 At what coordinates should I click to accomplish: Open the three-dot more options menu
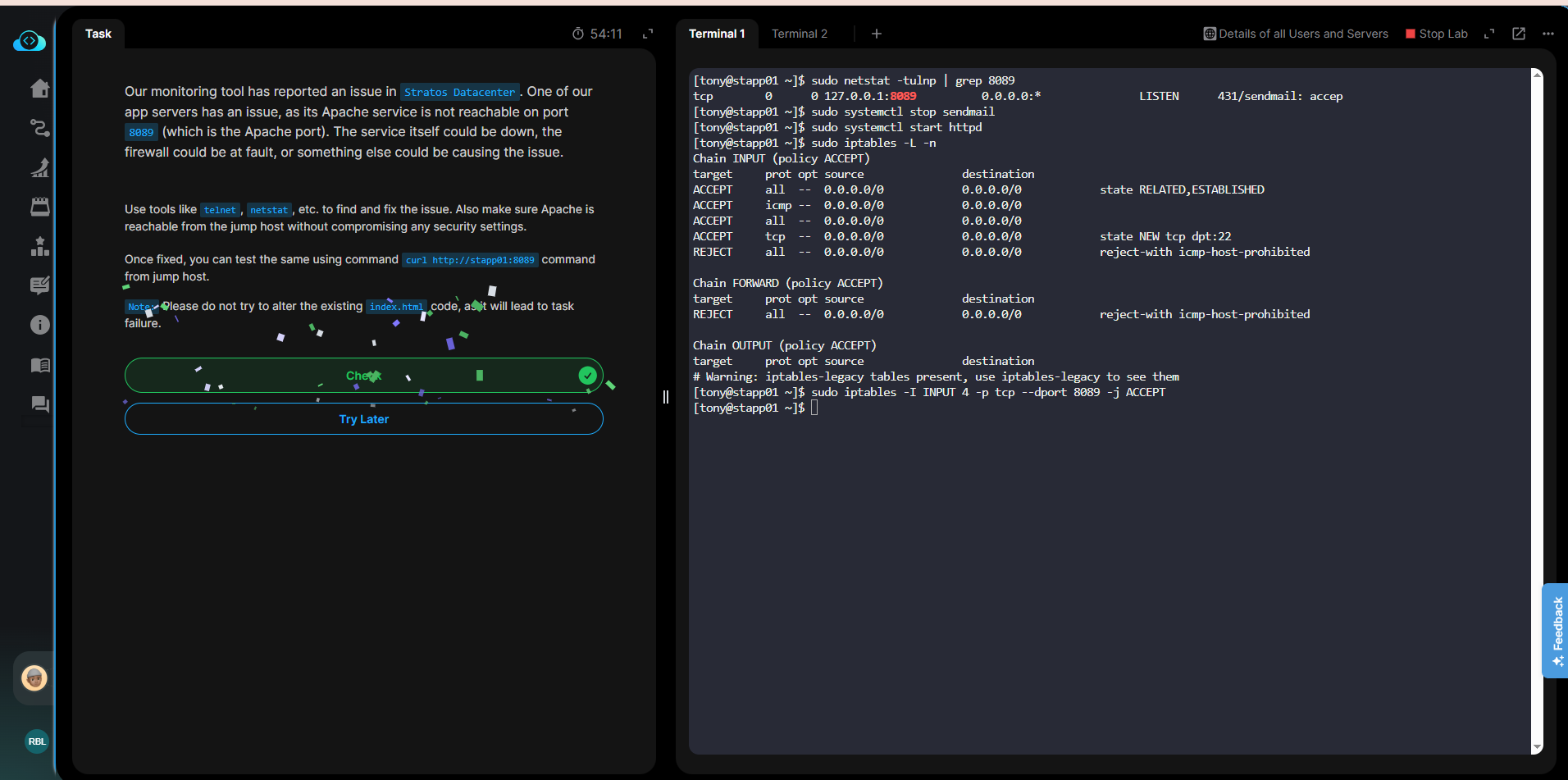pyautogui.click(x=1548, y=34)
